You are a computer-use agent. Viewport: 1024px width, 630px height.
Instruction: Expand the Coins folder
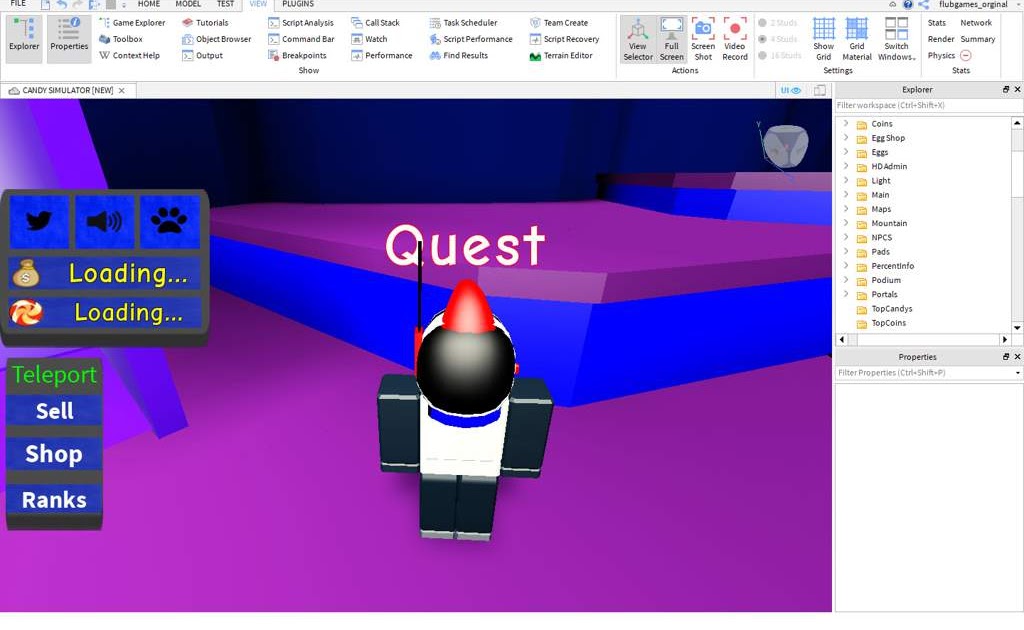pyautogui.click(x=846, y=123)
